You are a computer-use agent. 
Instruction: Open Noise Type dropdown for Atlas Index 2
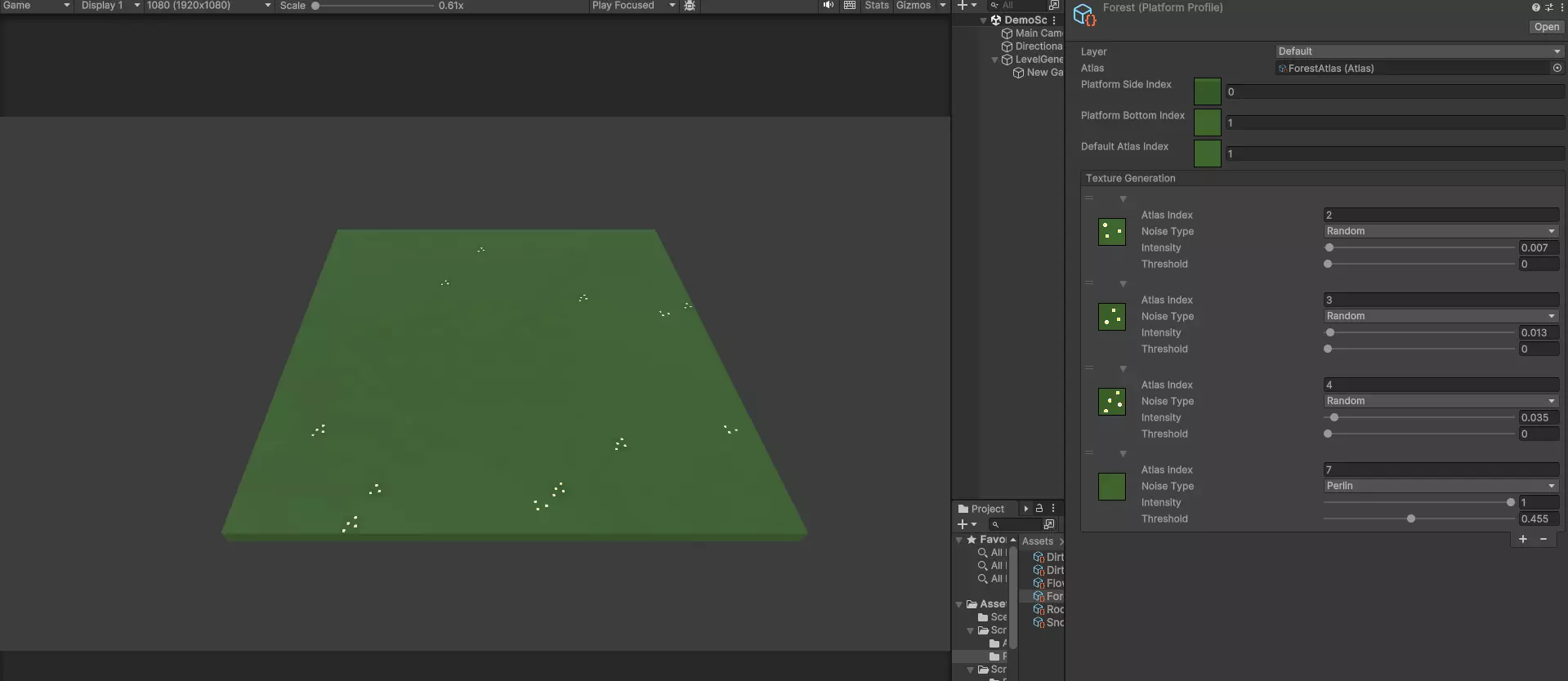(x=1441, y=231)
